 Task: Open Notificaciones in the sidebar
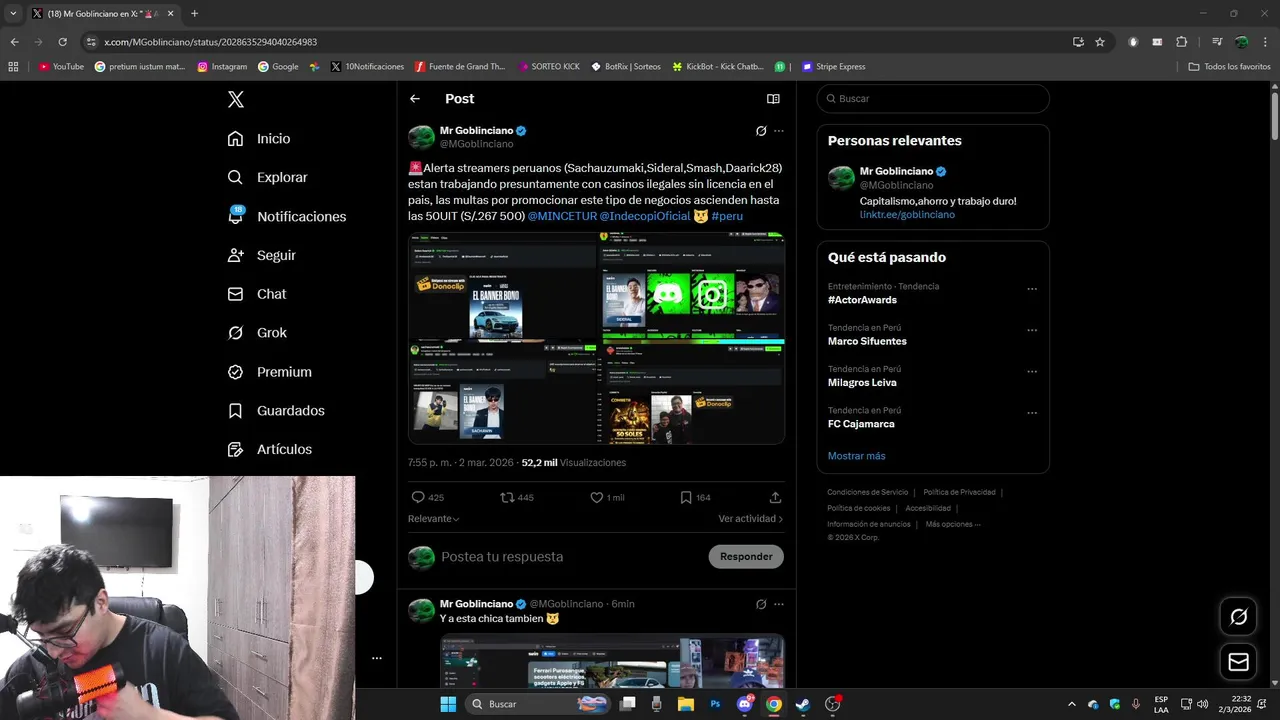point(286,216)
